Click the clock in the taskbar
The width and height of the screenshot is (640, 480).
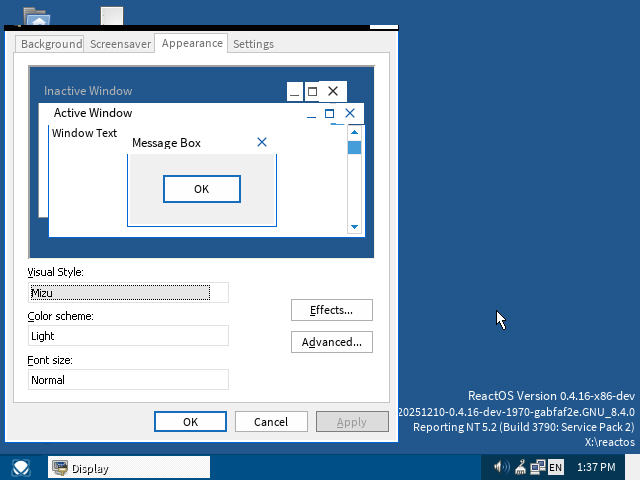596,467
